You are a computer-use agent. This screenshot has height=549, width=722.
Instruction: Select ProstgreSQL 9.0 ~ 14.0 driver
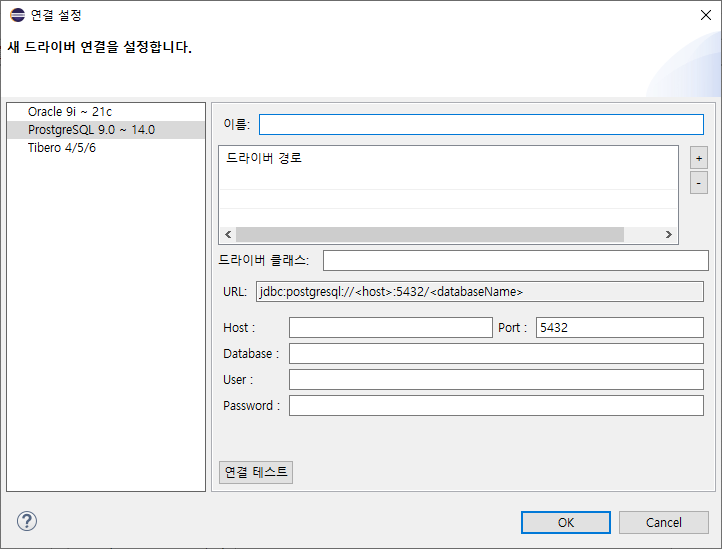(106, 130)
